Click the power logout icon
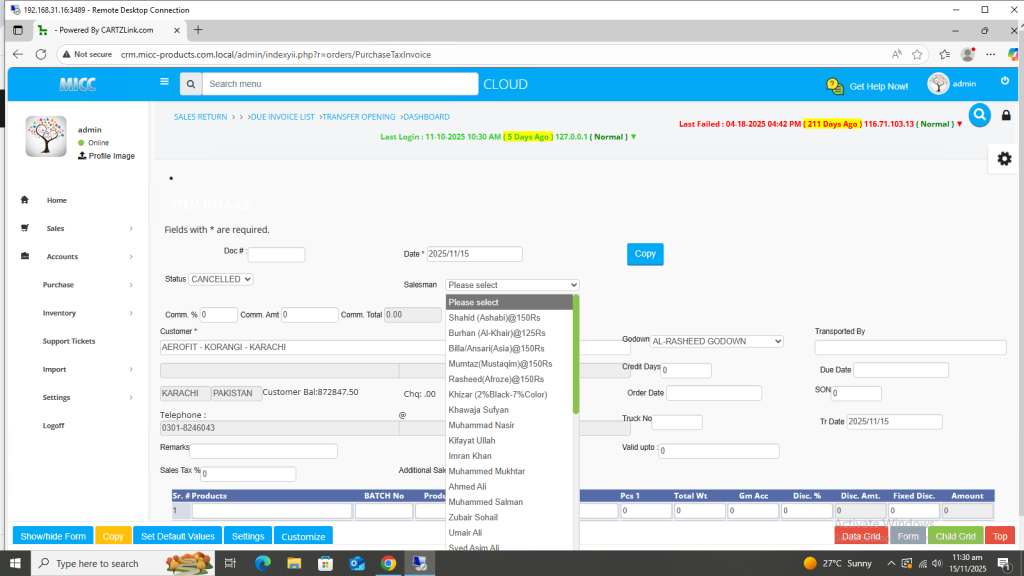The height and width of the screenshot is (576, 1024). pos(1005,82)
